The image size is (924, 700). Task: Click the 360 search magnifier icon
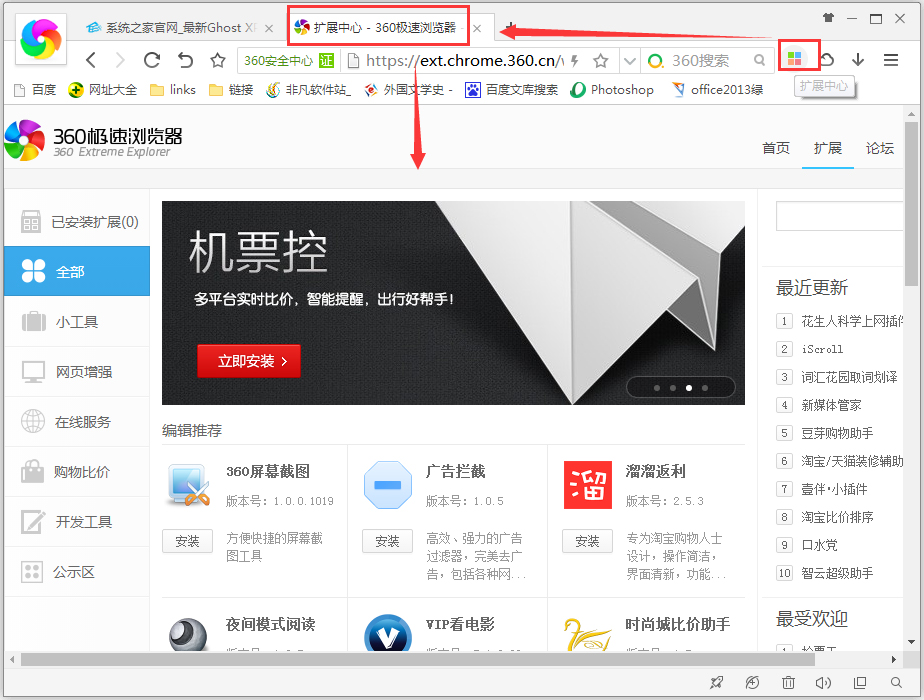click(760, 60)
